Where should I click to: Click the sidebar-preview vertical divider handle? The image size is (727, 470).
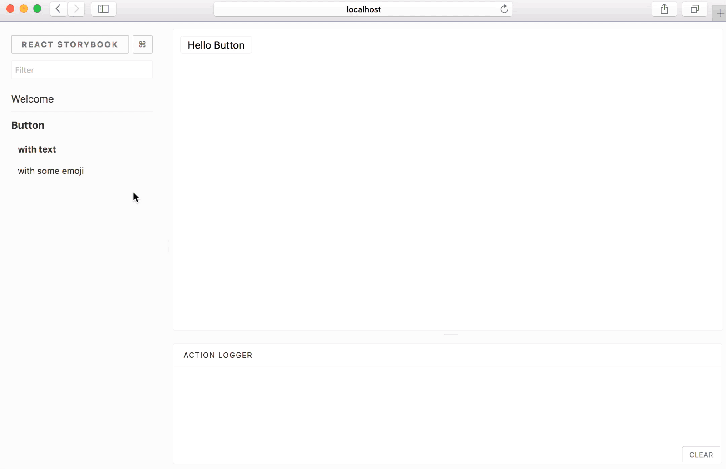click(x=169, y=248)
